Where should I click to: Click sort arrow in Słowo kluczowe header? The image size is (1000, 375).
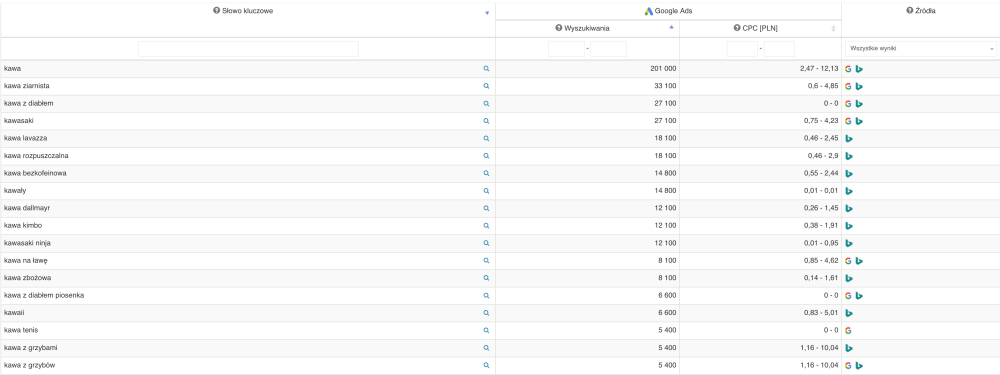point(487,13)
